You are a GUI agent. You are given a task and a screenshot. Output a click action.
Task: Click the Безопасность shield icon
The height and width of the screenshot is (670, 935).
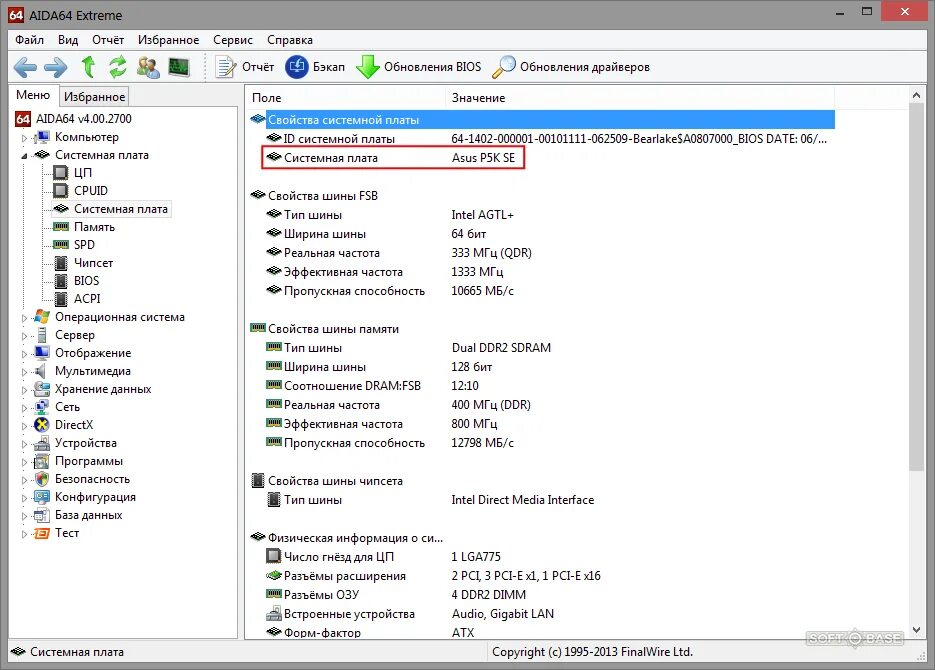click(x=42, y=479)
